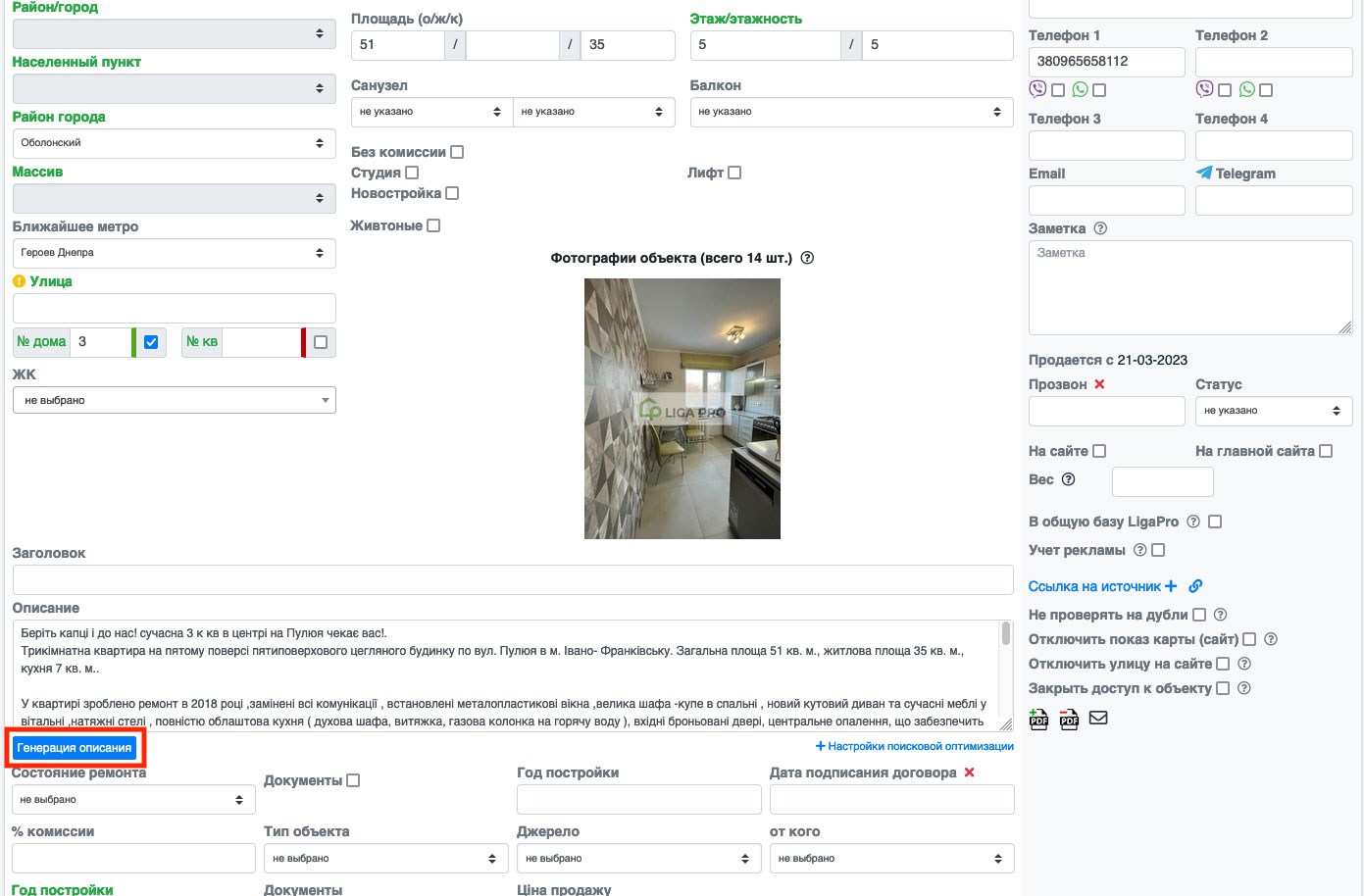Enable the Без комиссии checkbox
The height and width of the screenshot is (896, 1364).
tap(457, 152)
